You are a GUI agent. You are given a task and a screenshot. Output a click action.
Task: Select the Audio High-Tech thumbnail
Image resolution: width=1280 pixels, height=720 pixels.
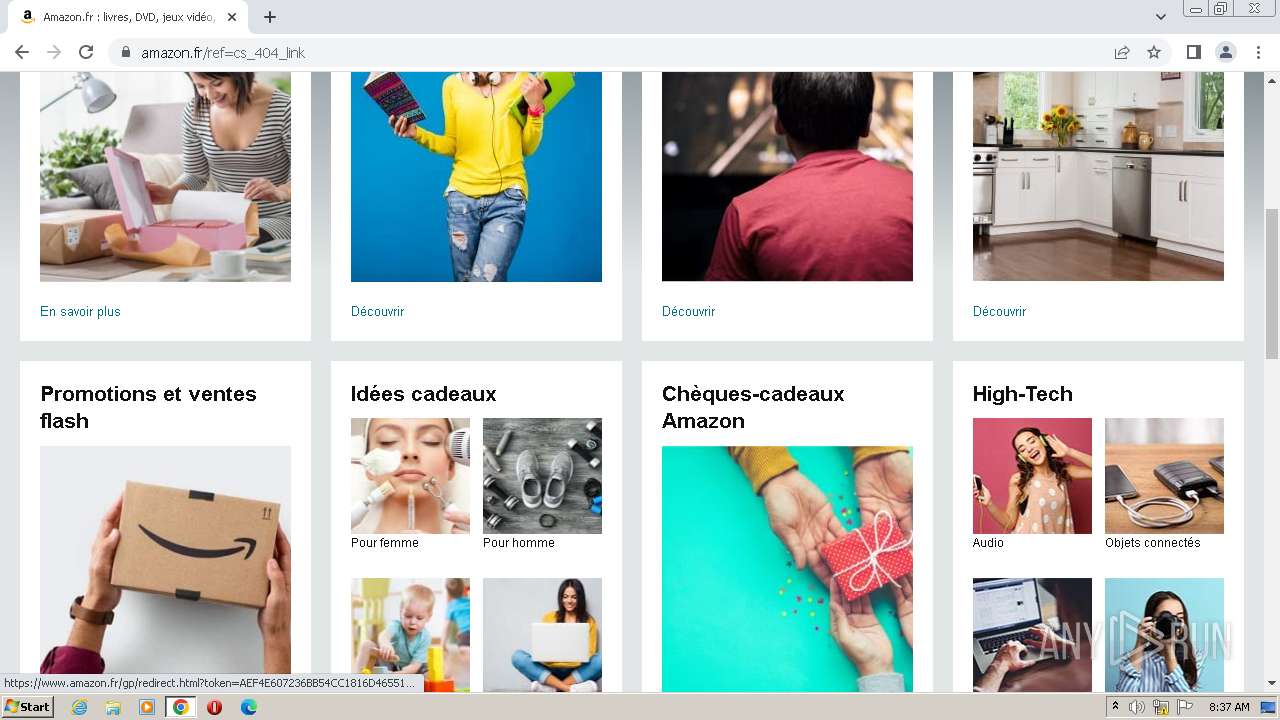(1032, 476)
